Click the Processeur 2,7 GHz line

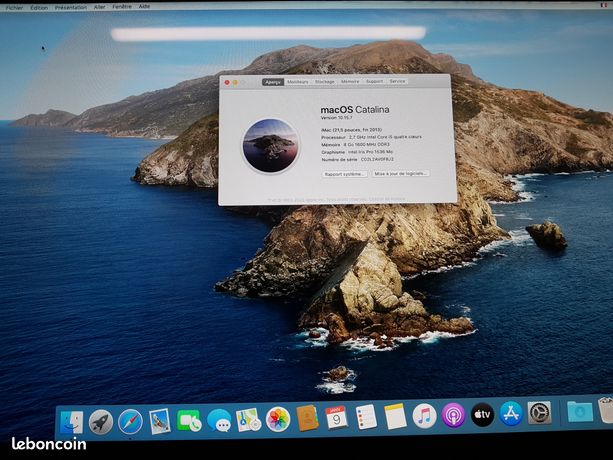(371, 137)
